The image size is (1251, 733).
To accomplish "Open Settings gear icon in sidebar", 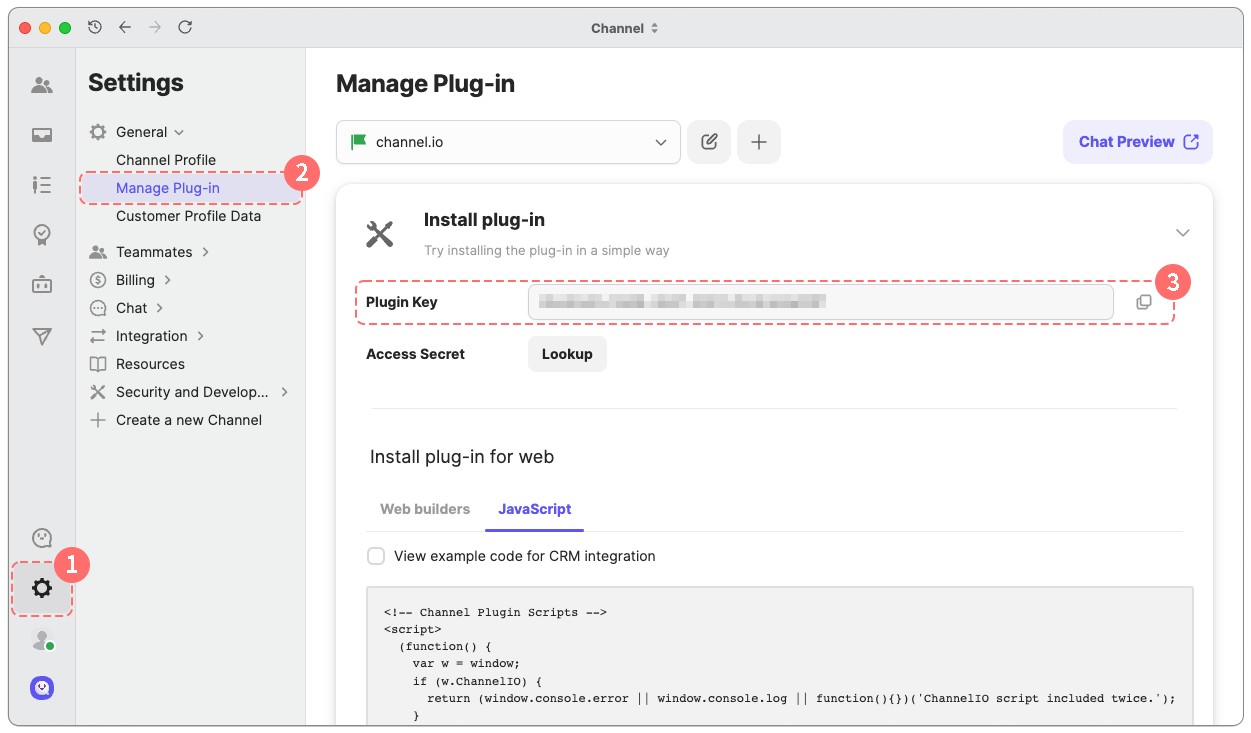I will click(42, 588).
